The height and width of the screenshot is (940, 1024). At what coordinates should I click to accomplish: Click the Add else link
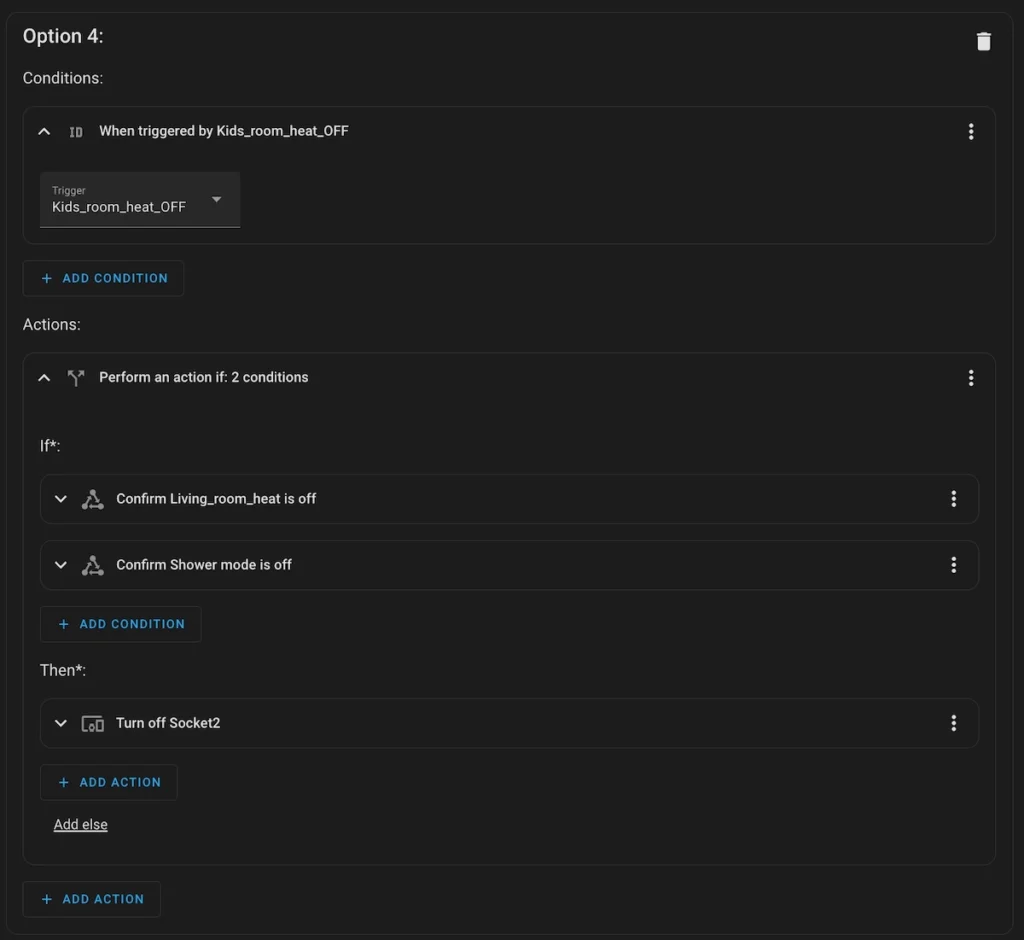tap(81, 825)
